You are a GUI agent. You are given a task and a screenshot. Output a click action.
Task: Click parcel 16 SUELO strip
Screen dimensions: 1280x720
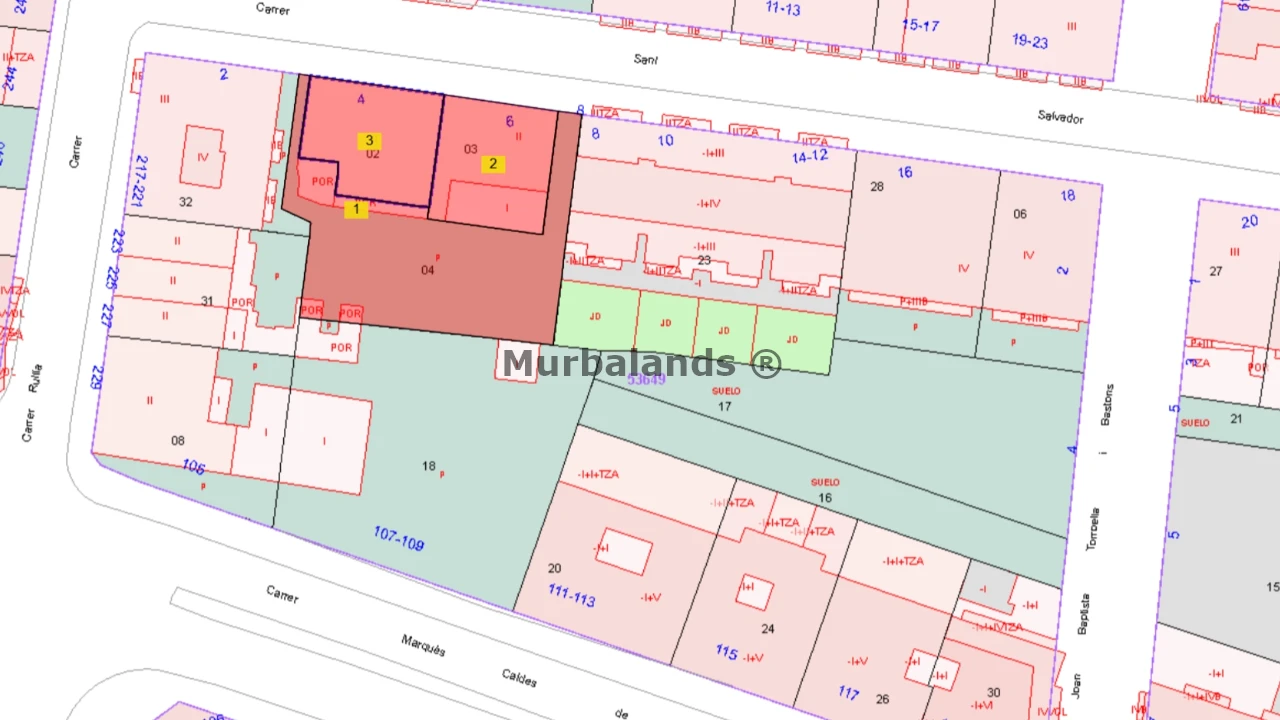[x=824, y=496]
